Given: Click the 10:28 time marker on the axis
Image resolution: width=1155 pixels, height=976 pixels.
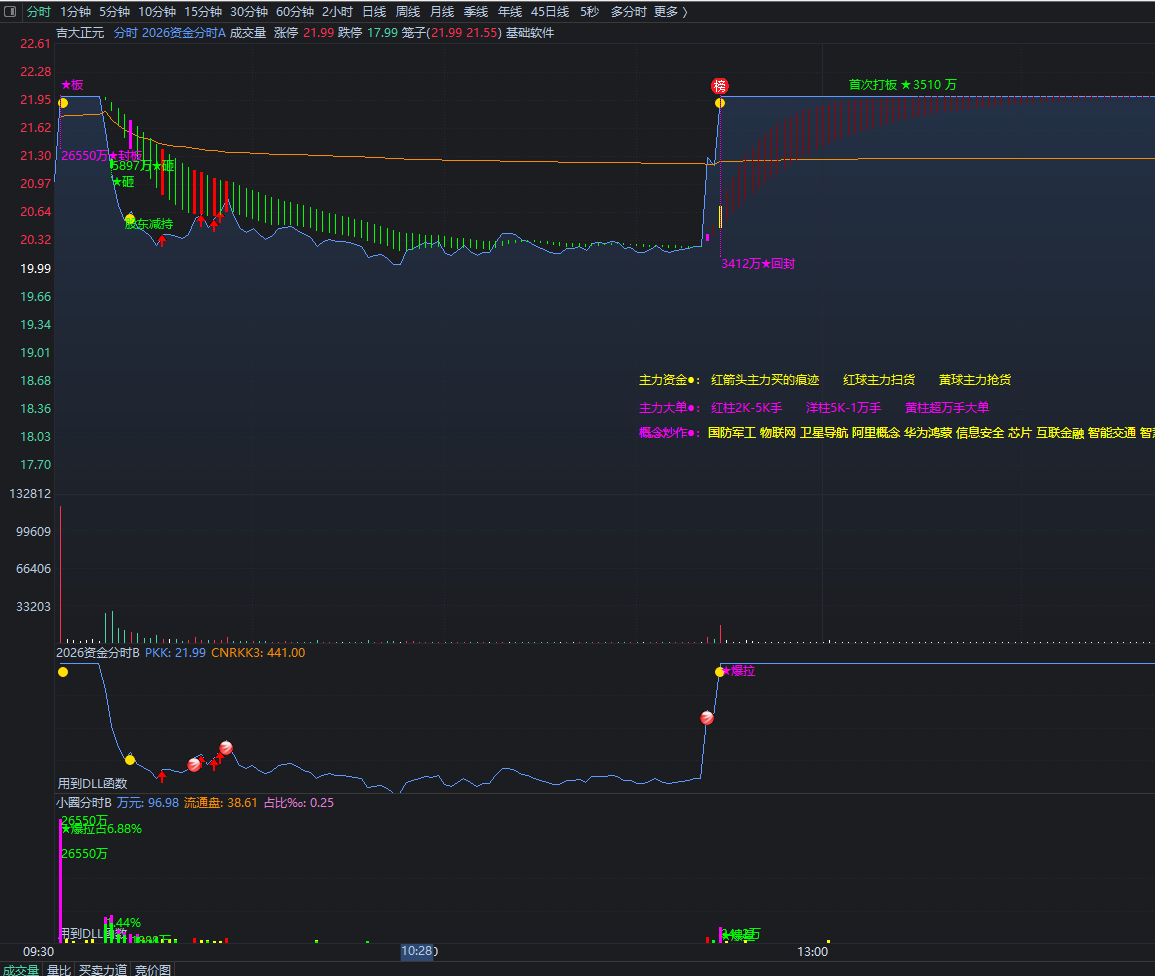Looking at the screenshot, I should pyautogui.click(x=417, y=951).
